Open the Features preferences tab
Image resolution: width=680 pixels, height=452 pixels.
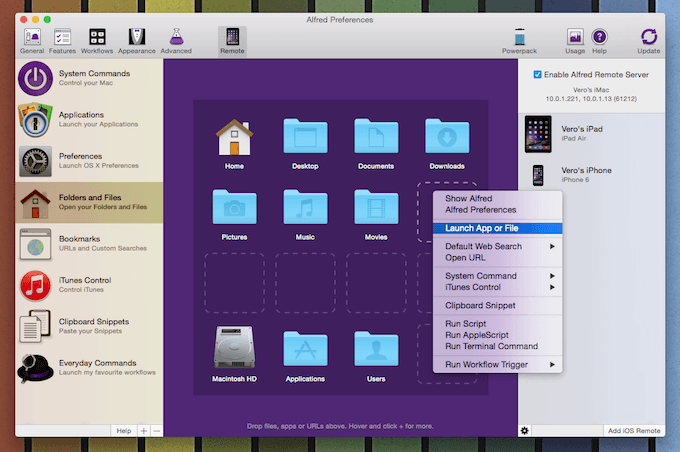click(x=62, y=41)
